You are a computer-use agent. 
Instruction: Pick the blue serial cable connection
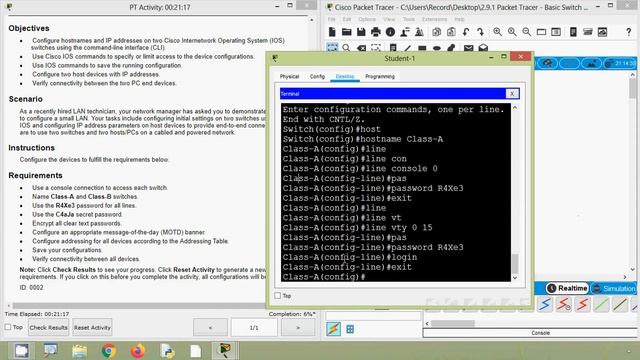coord(545,304)
